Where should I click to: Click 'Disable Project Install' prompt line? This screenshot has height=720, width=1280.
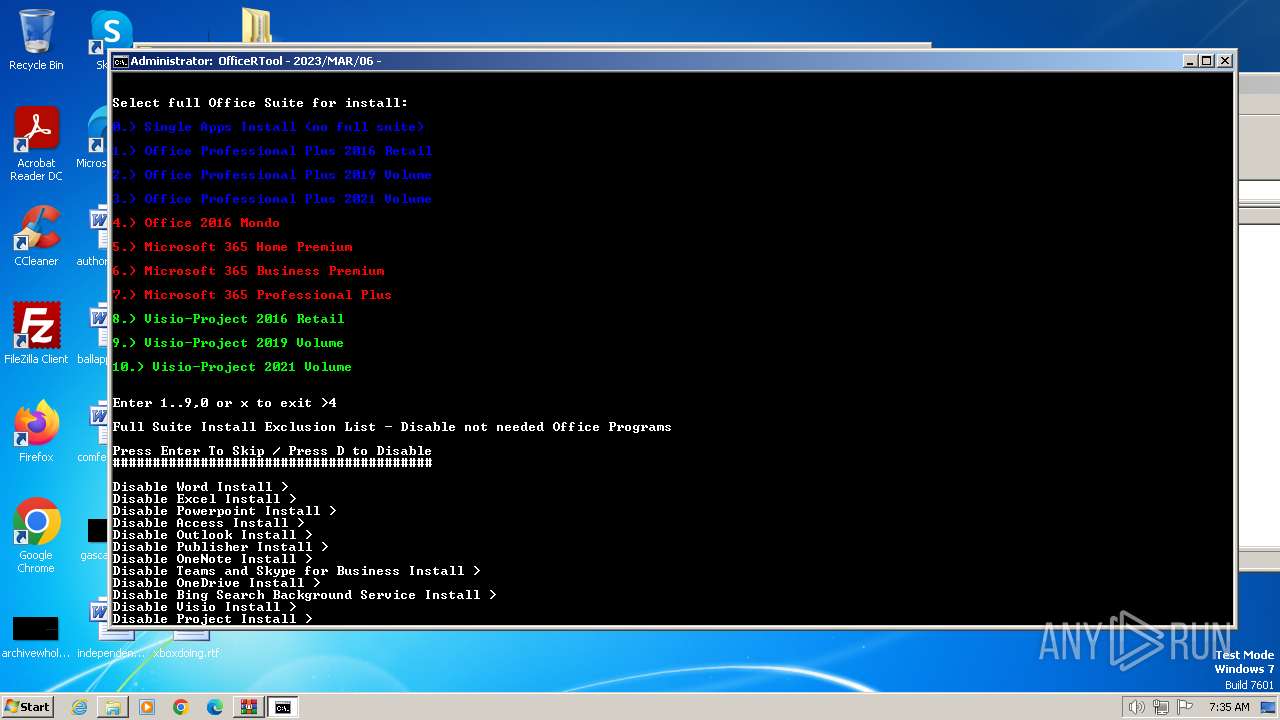(212, 619)
